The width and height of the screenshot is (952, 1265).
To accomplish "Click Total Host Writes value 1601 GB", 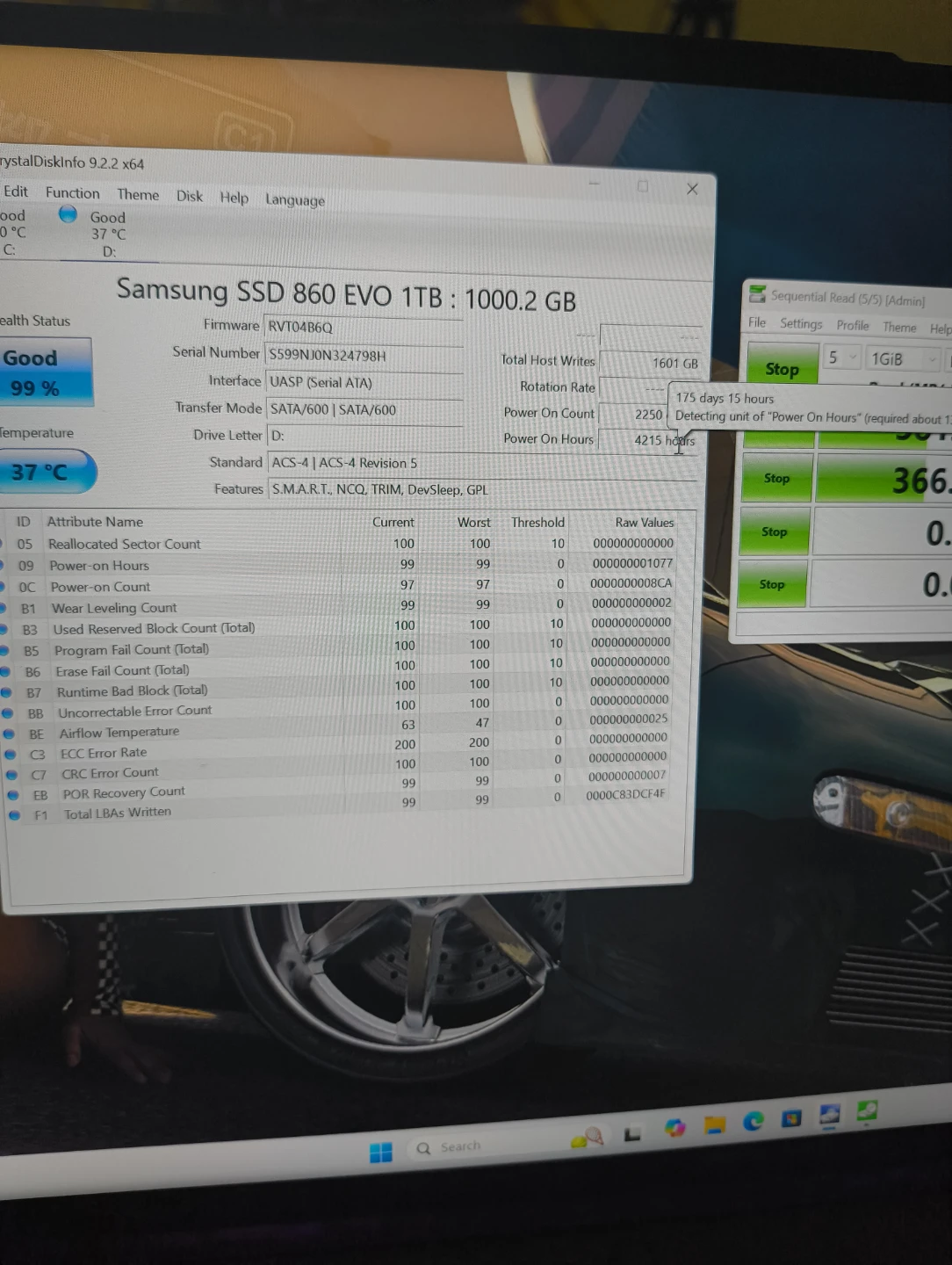I will coord(650,363).
